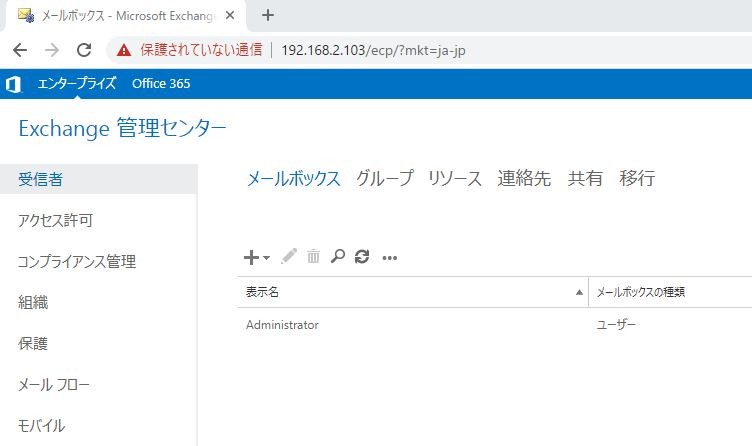Open the コンプライアンス管理 sidebar section
The height and width of the screenshot is (446, 752).
point(77,261)
